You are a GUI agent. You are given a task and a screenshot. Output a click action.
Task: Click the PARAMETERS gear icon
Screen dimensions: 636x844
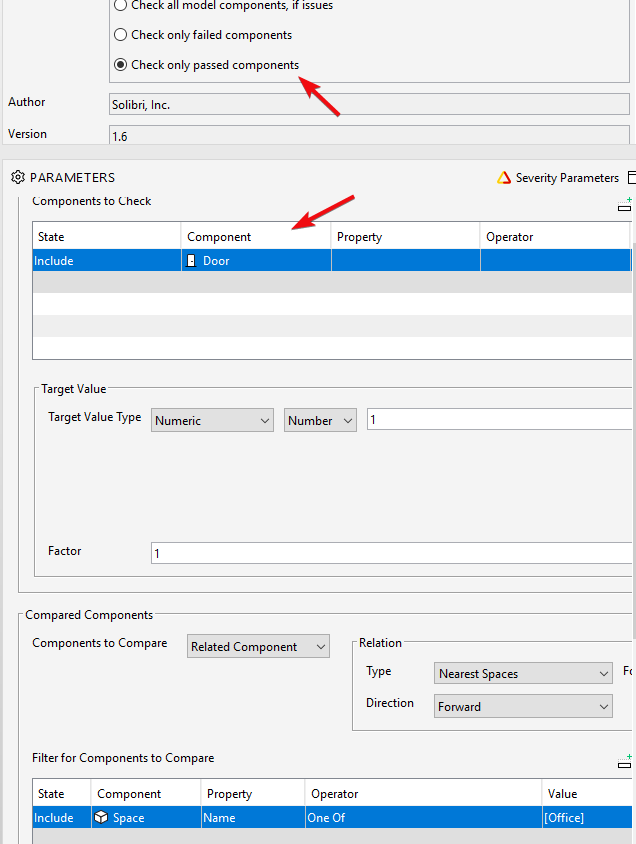pos(18,177)
